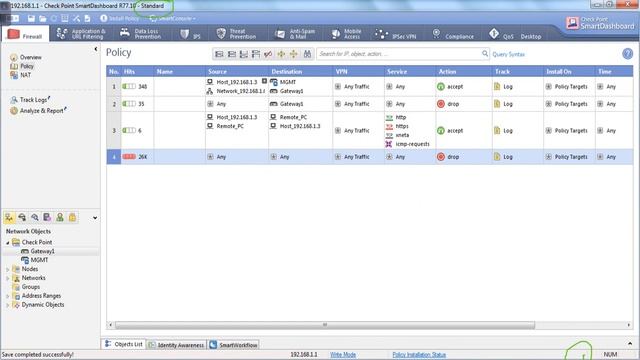Expand the Nodes tree node
Image resolution: width=640 pixels, height=360 pixels.
7,269
